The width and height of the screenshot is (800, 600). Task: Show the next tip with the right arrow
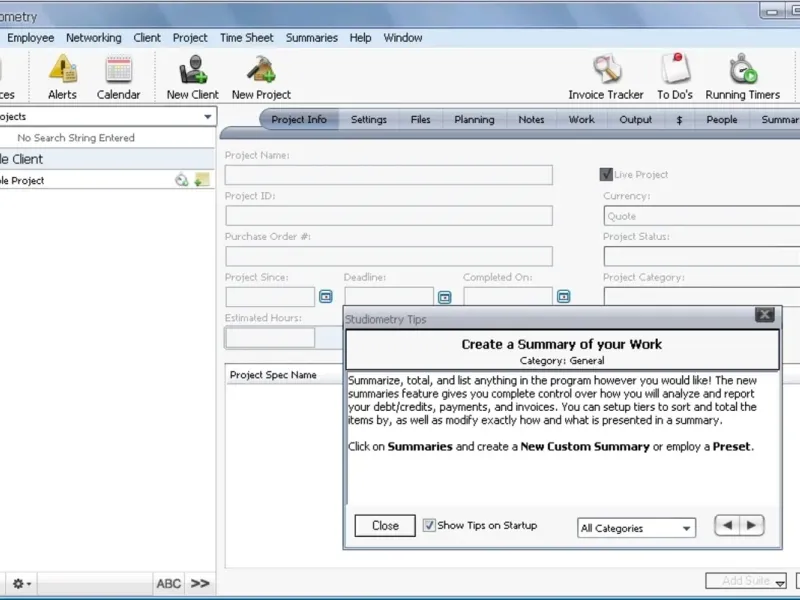[752, 525]
